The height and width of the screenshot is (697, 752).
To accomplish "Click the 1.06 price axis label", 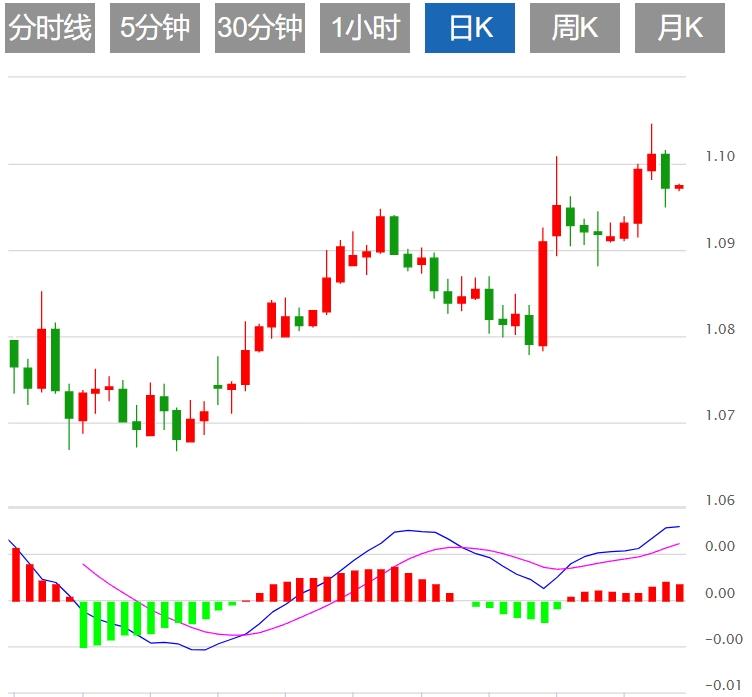I will coord(719,501).
